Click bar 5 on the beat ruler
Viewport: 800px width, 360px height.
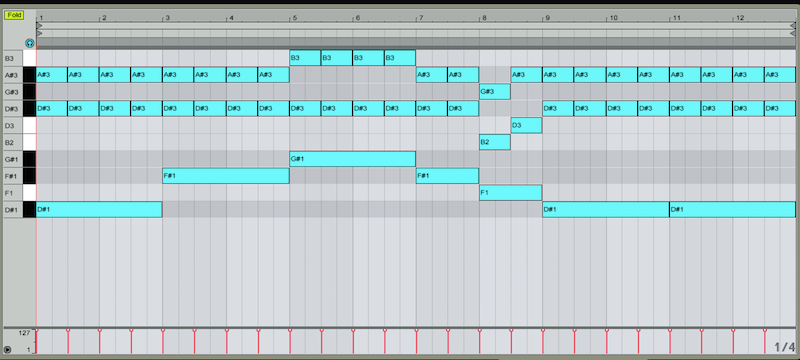point(294,18)
